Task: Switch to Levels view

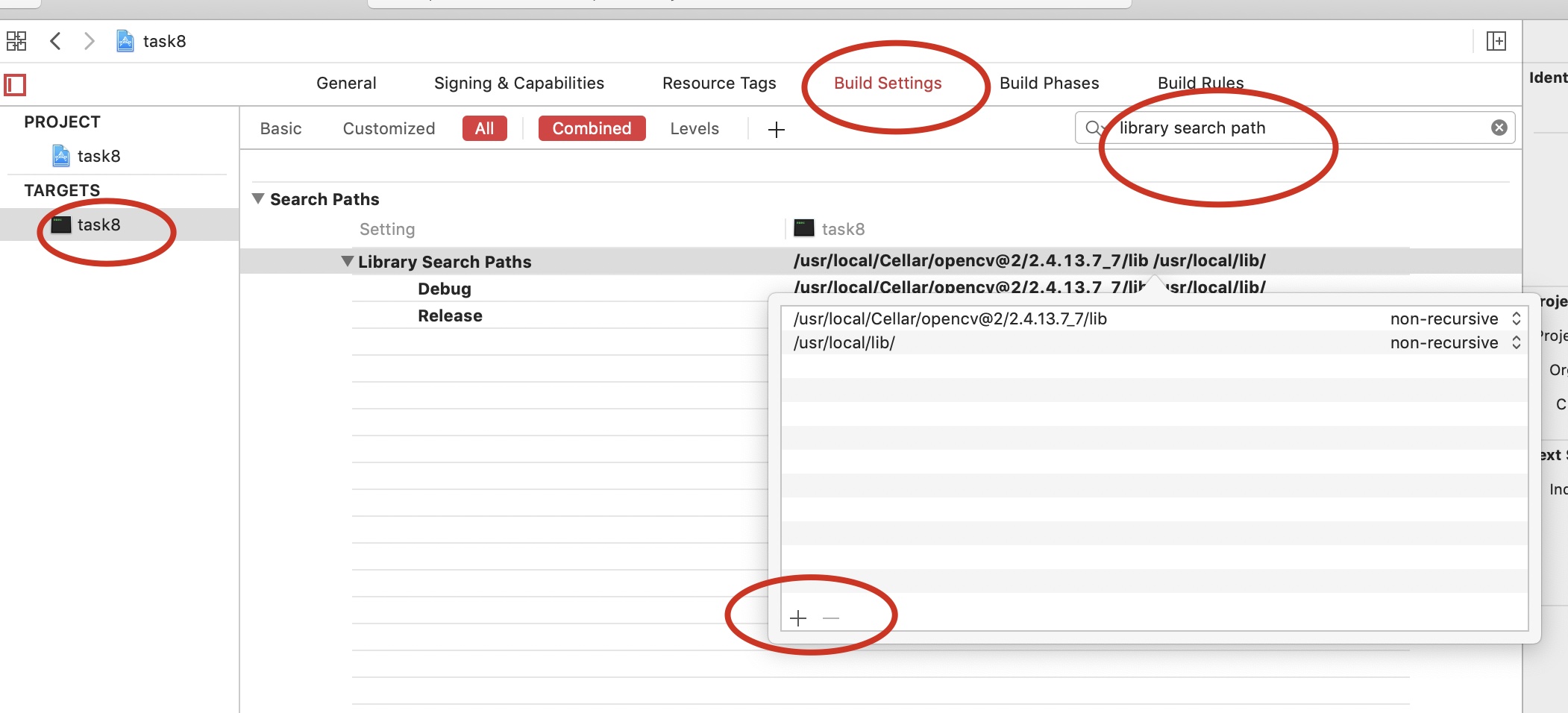Action: (x=694, y=128)
